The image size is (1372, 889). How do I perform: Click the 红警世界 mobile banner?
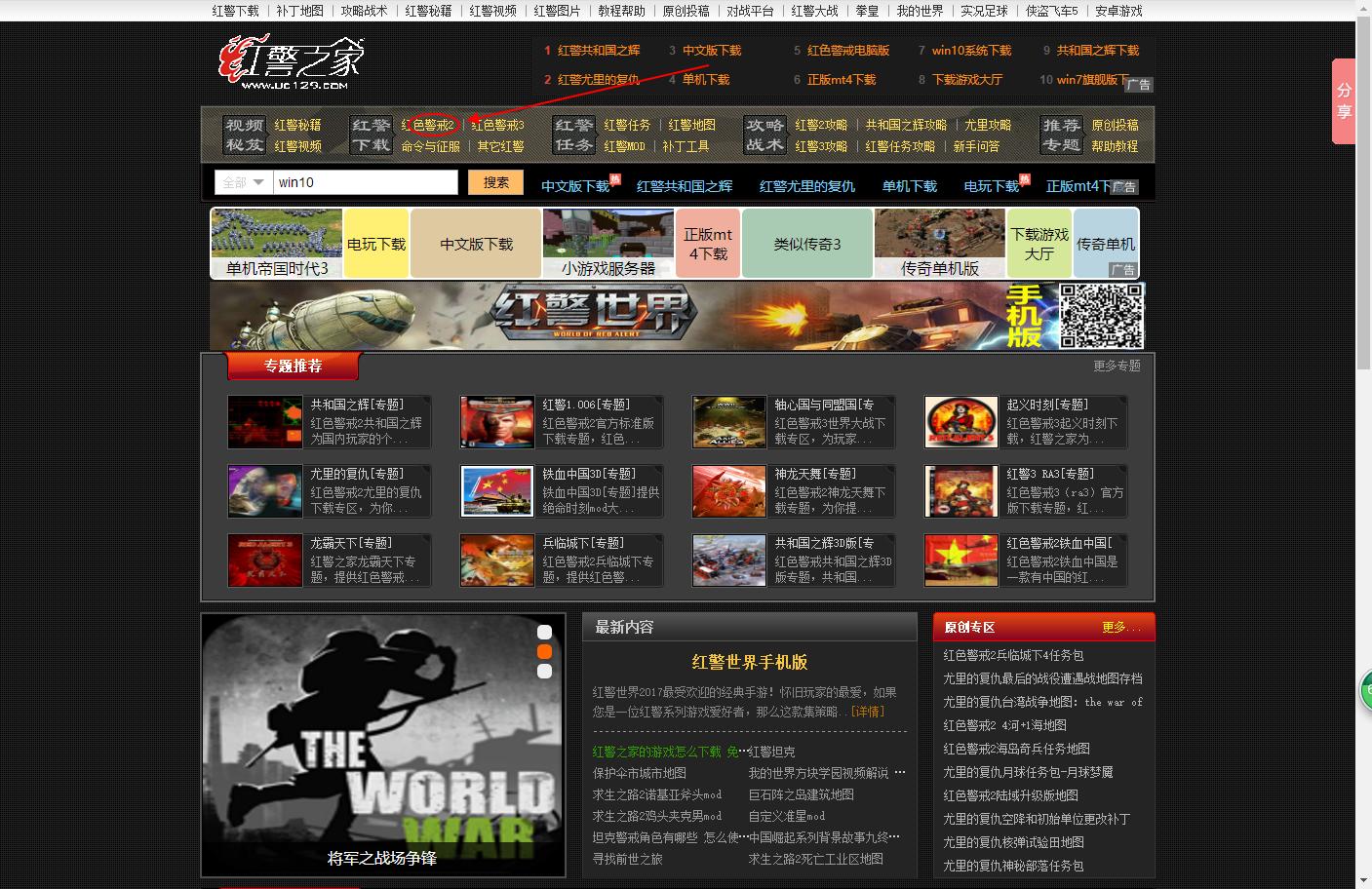pyautogui.click(x=677, y=316)
